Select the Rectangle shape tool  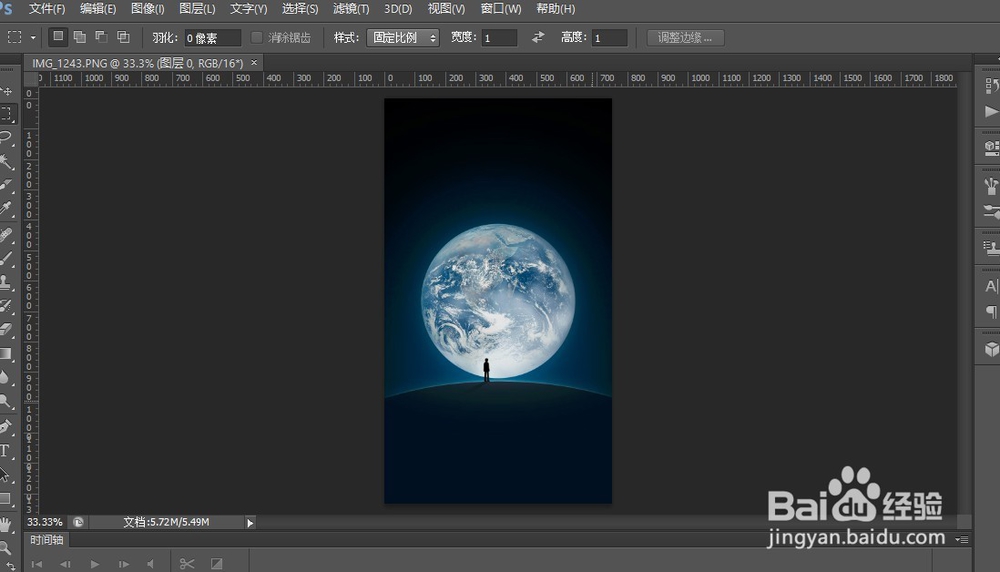[x=5, y=499]
